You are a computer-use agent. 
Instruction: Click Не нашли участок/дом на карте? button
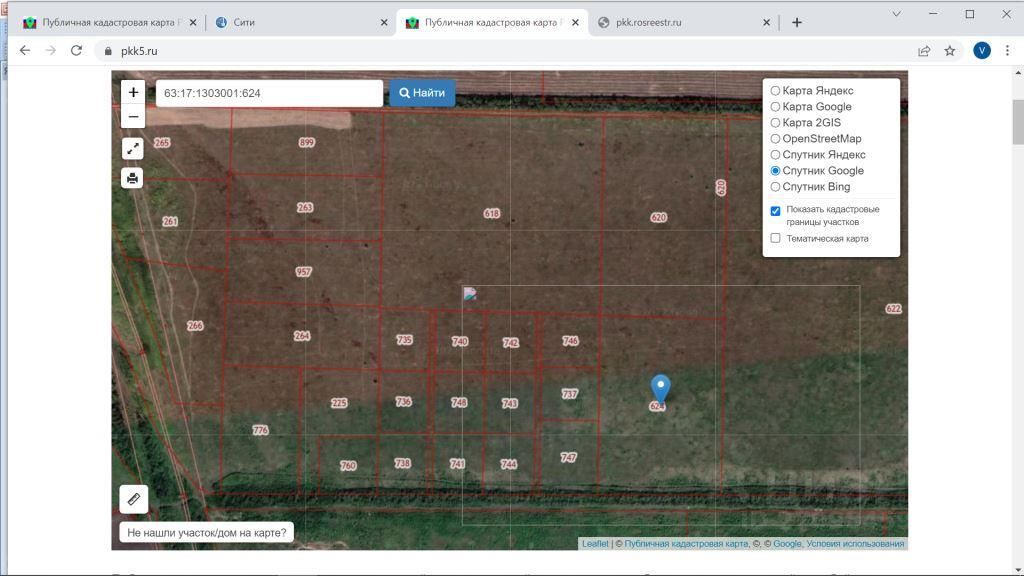pos(207,532)
